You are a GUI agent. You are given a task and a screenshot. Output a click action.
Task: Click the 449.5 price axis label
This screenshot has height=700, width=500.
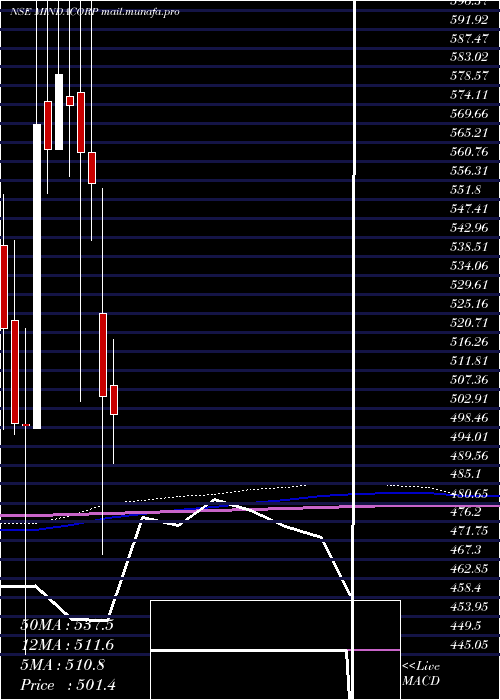(x=465, y=626)
